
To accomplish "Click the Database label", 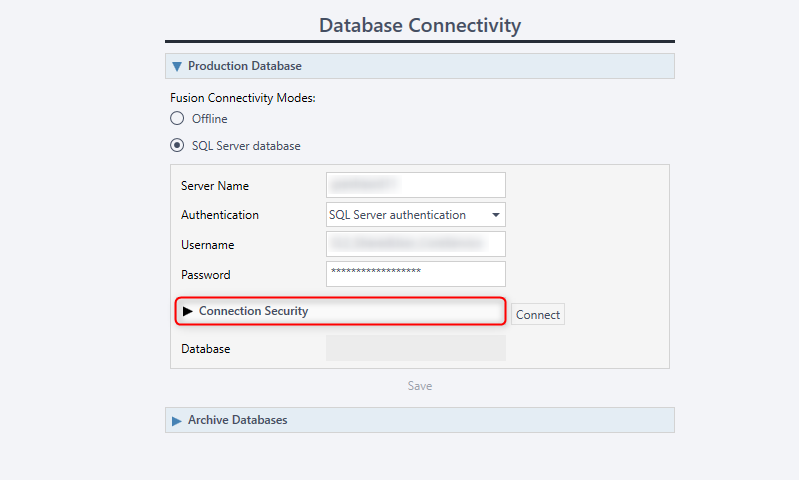I will click(x=205, y=349).
